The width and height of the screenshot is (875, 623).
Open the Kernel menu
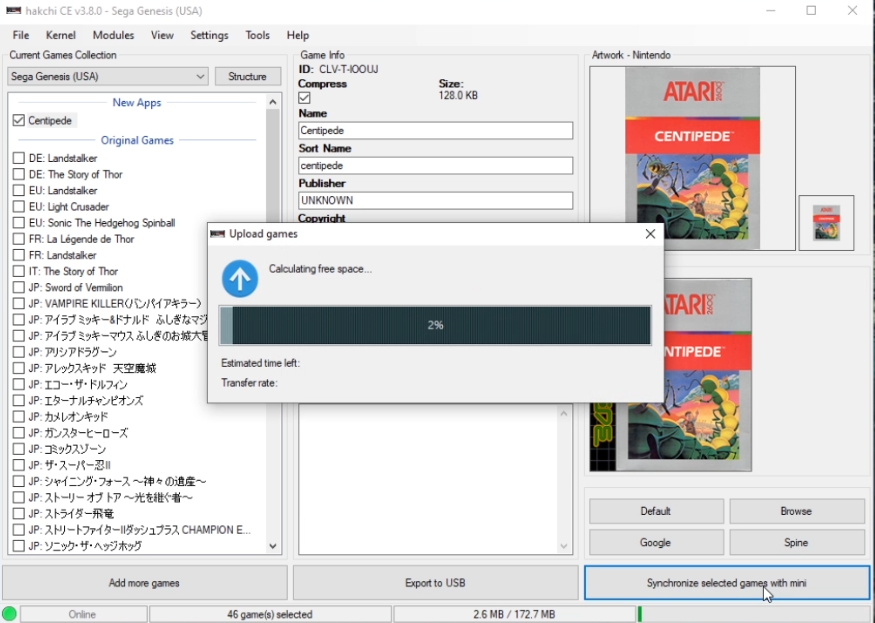61,35
